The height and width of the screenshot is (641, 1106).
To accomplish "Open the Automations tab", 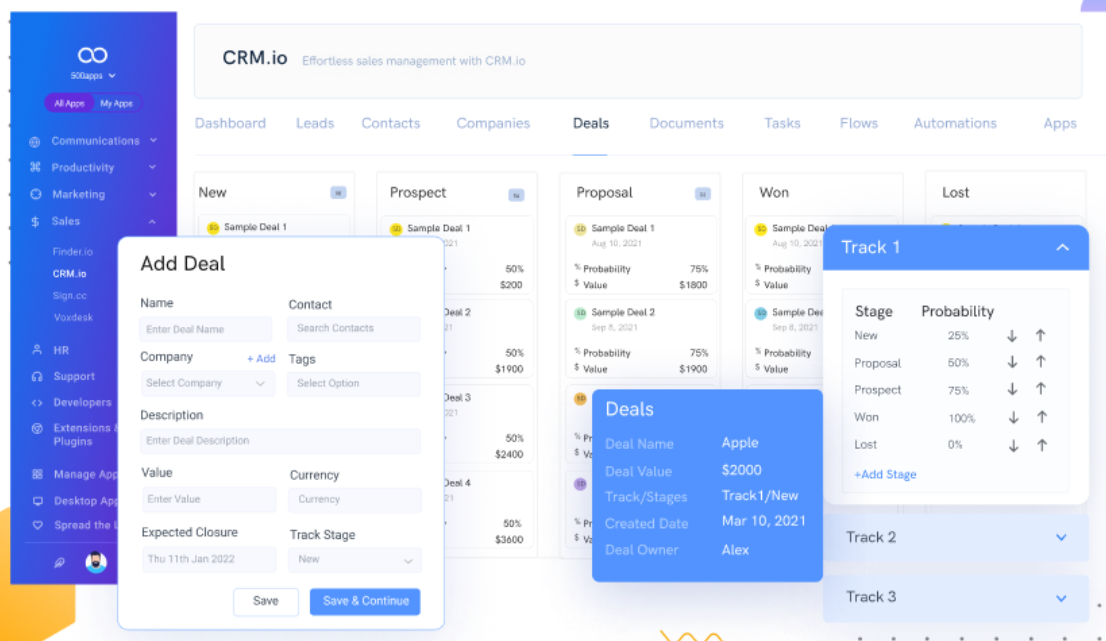I will (x=955, y=123).
